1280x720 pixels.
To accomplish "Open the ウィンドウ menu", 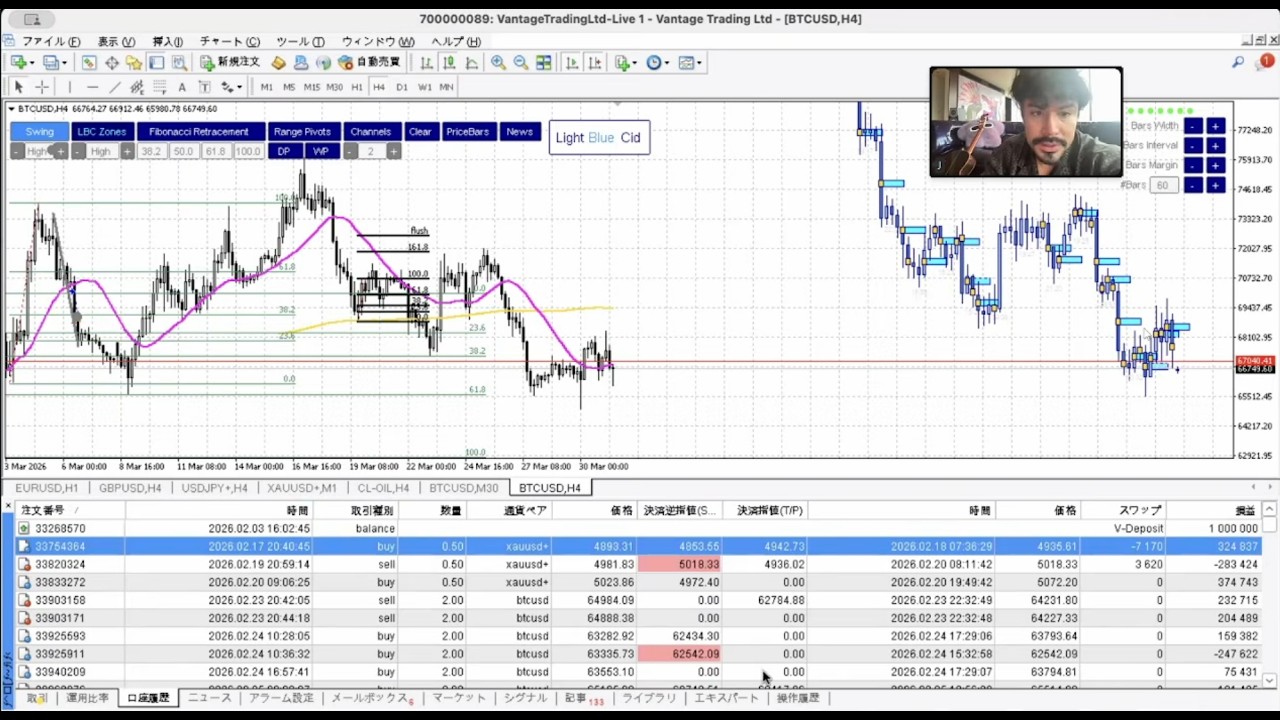I will coord(378,41).
